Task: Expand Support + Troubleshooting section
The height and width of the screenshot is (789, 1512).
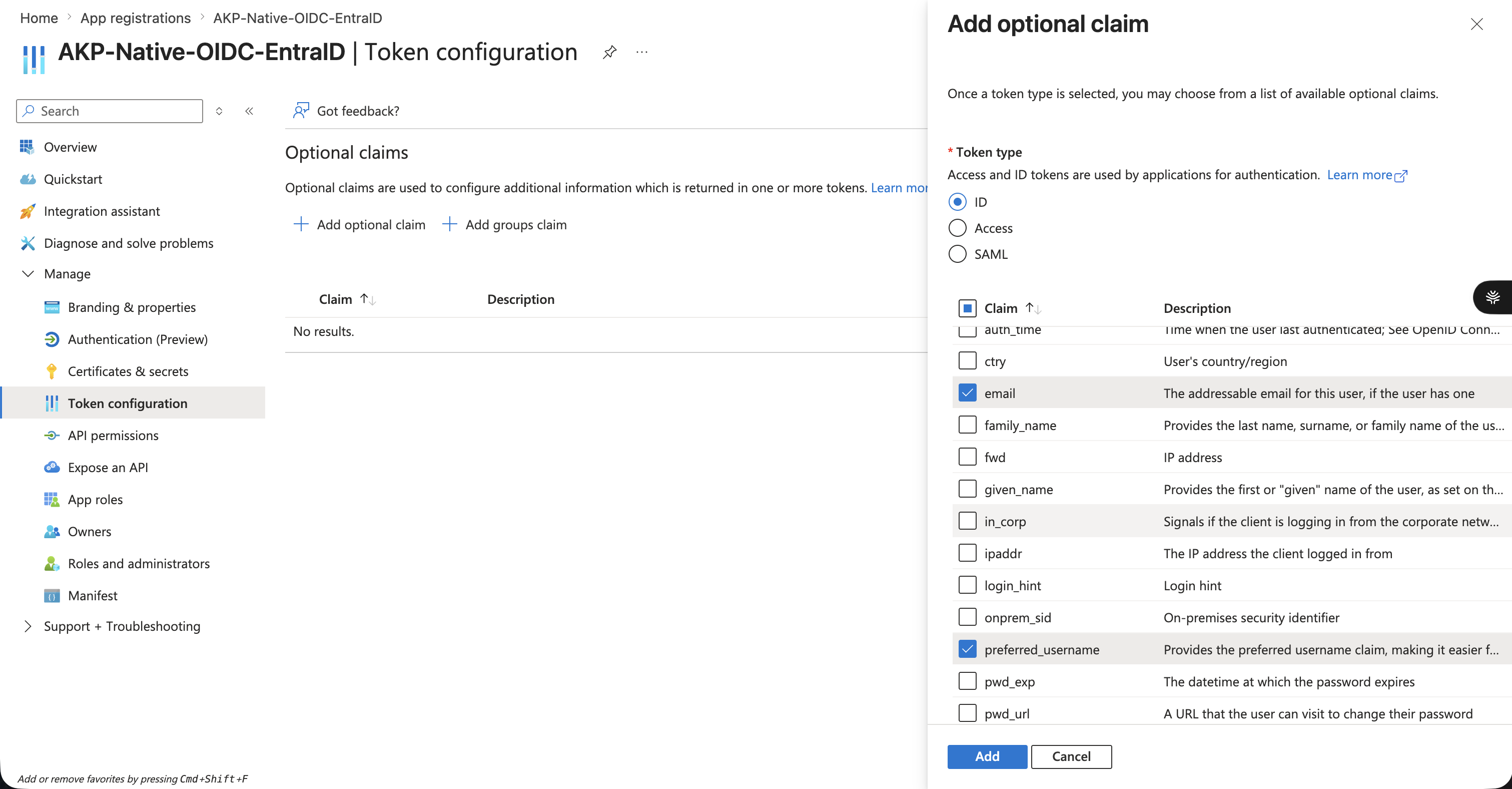Action: coord(28,626)
